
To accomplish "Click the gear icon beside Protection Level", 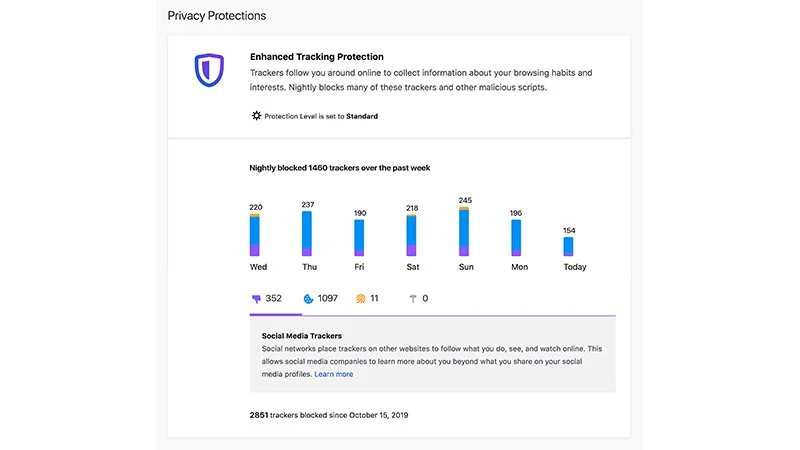I will pyautogui.click(x=256, y=116).
